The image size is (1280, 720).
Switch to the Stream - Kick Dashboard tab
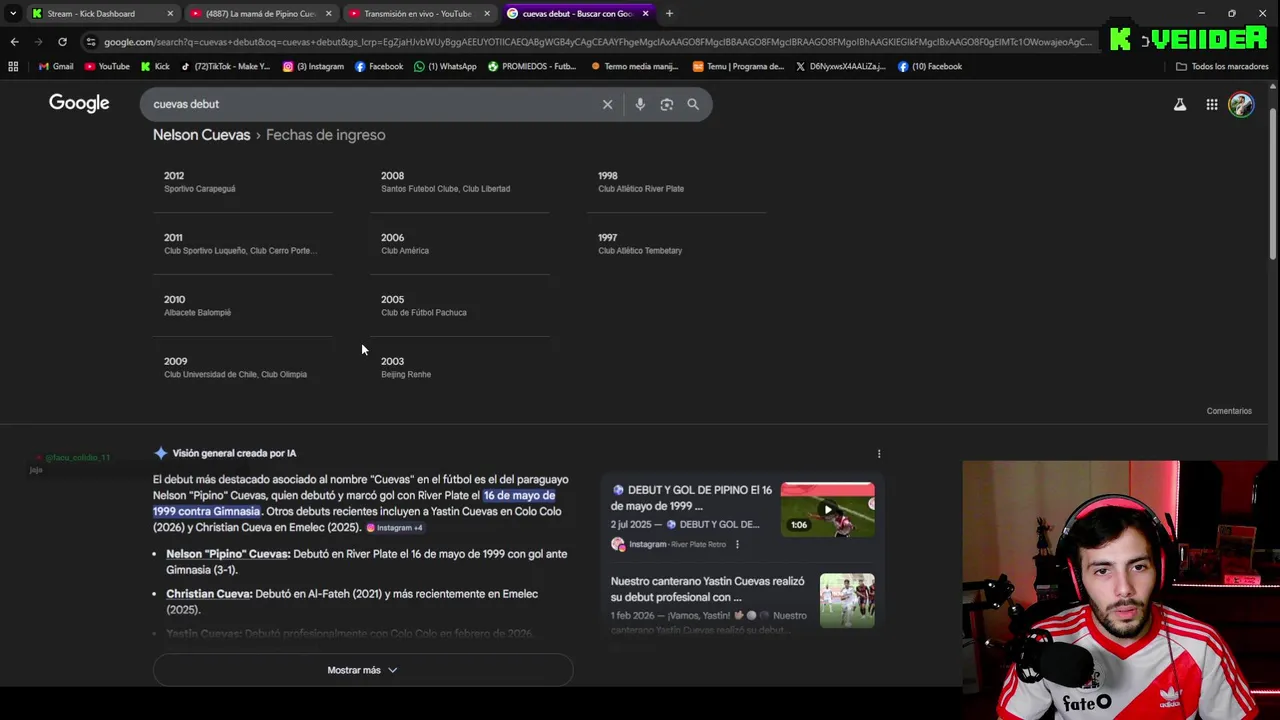90,14
